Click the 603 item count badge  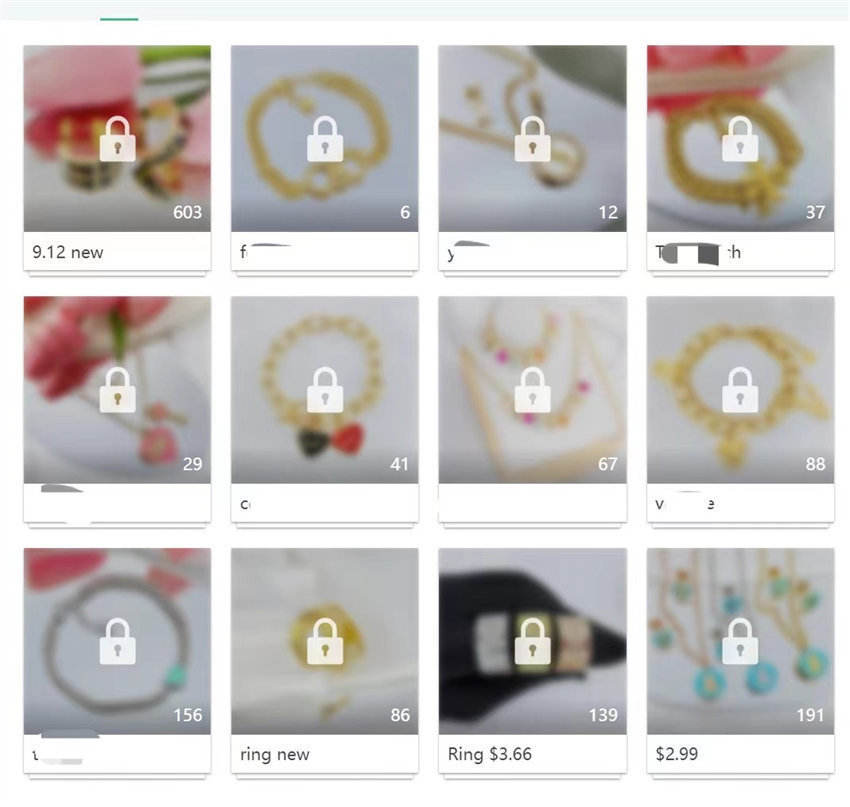[x=188, y=212]
